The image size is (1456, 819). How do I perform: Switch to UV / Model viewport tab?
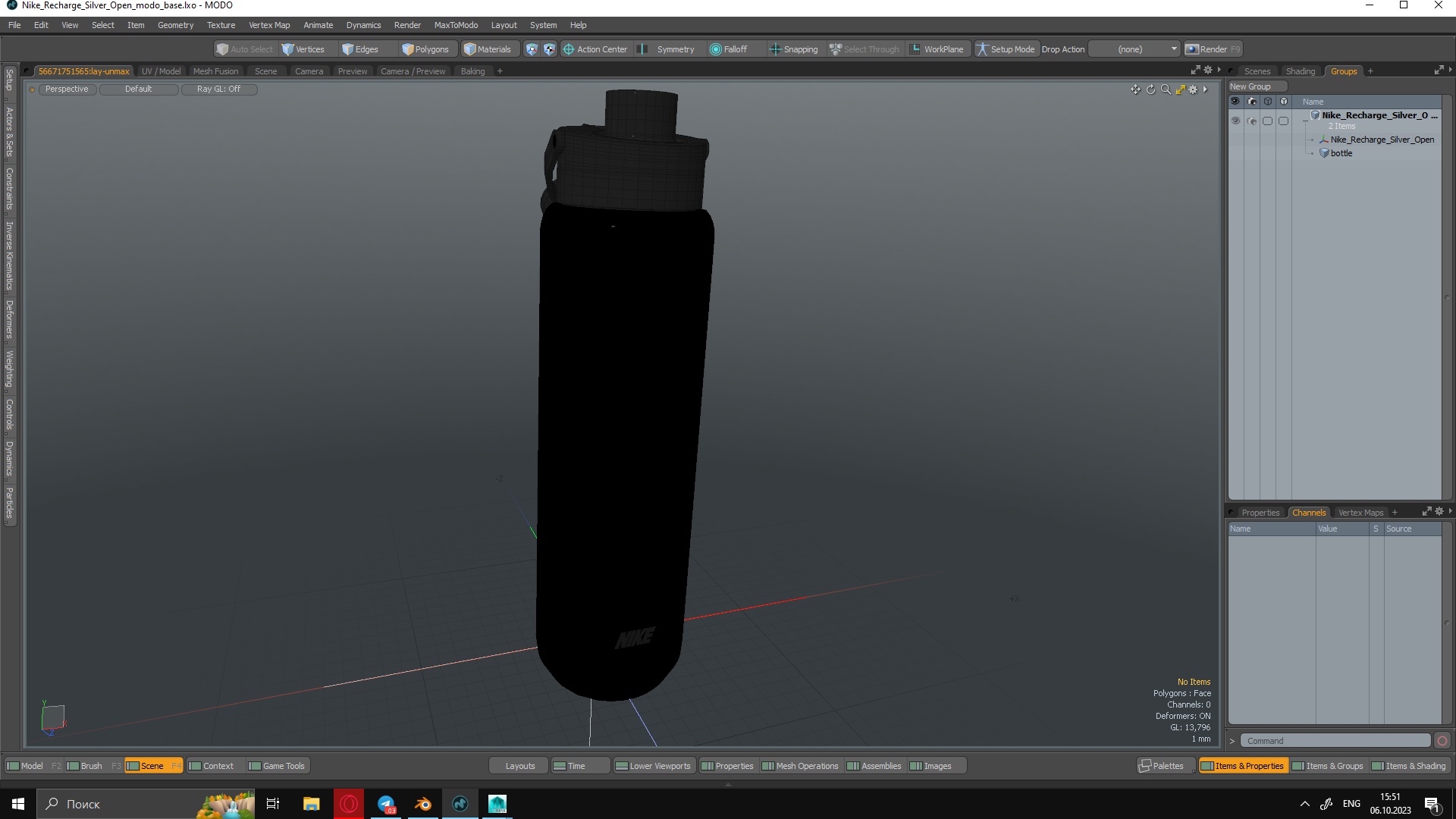coord(161,71)
